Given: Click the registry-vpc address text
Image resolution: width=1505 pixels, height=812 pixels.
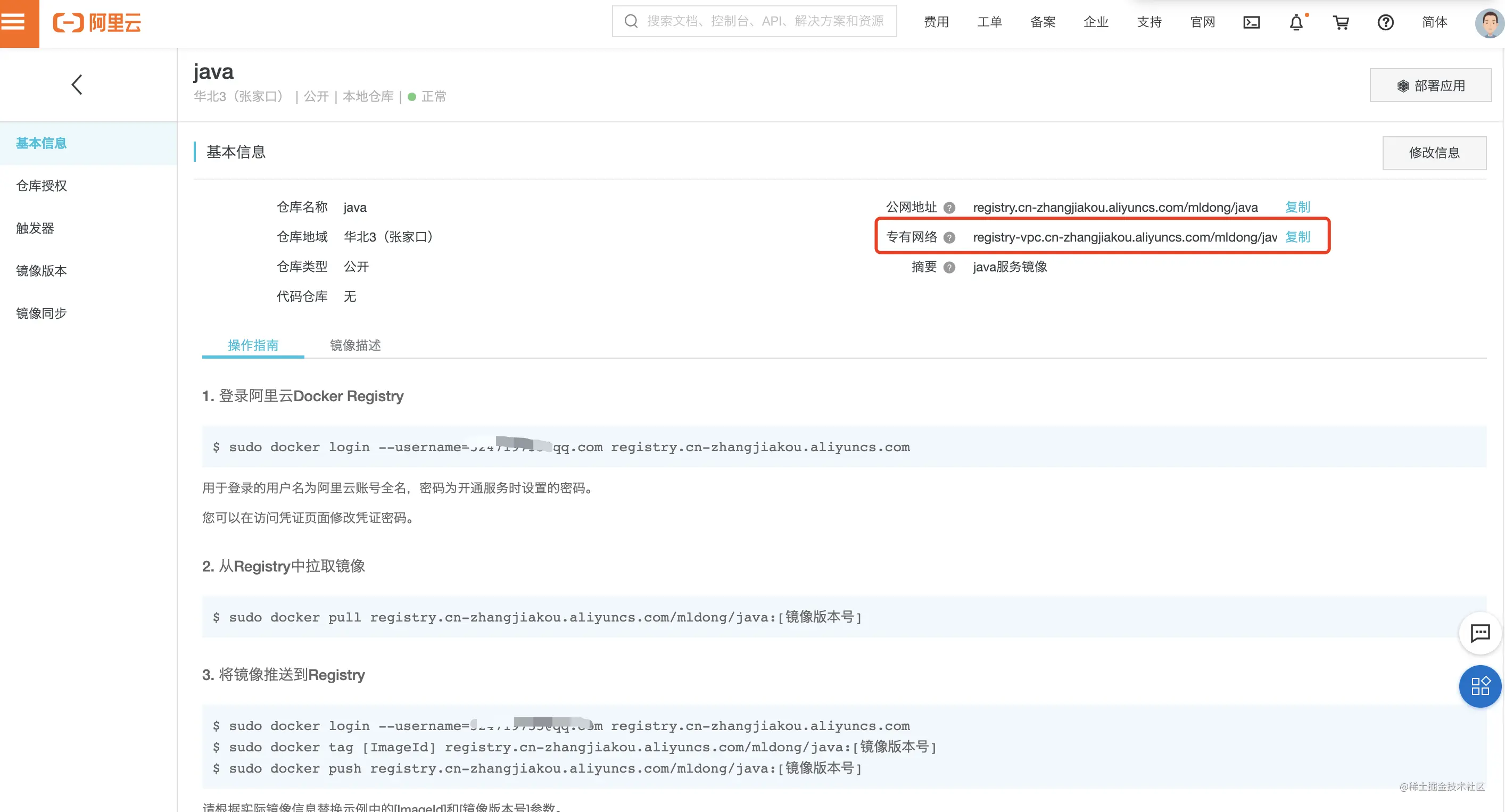Looking at the screenshot, I should (x=1125, y=237).
